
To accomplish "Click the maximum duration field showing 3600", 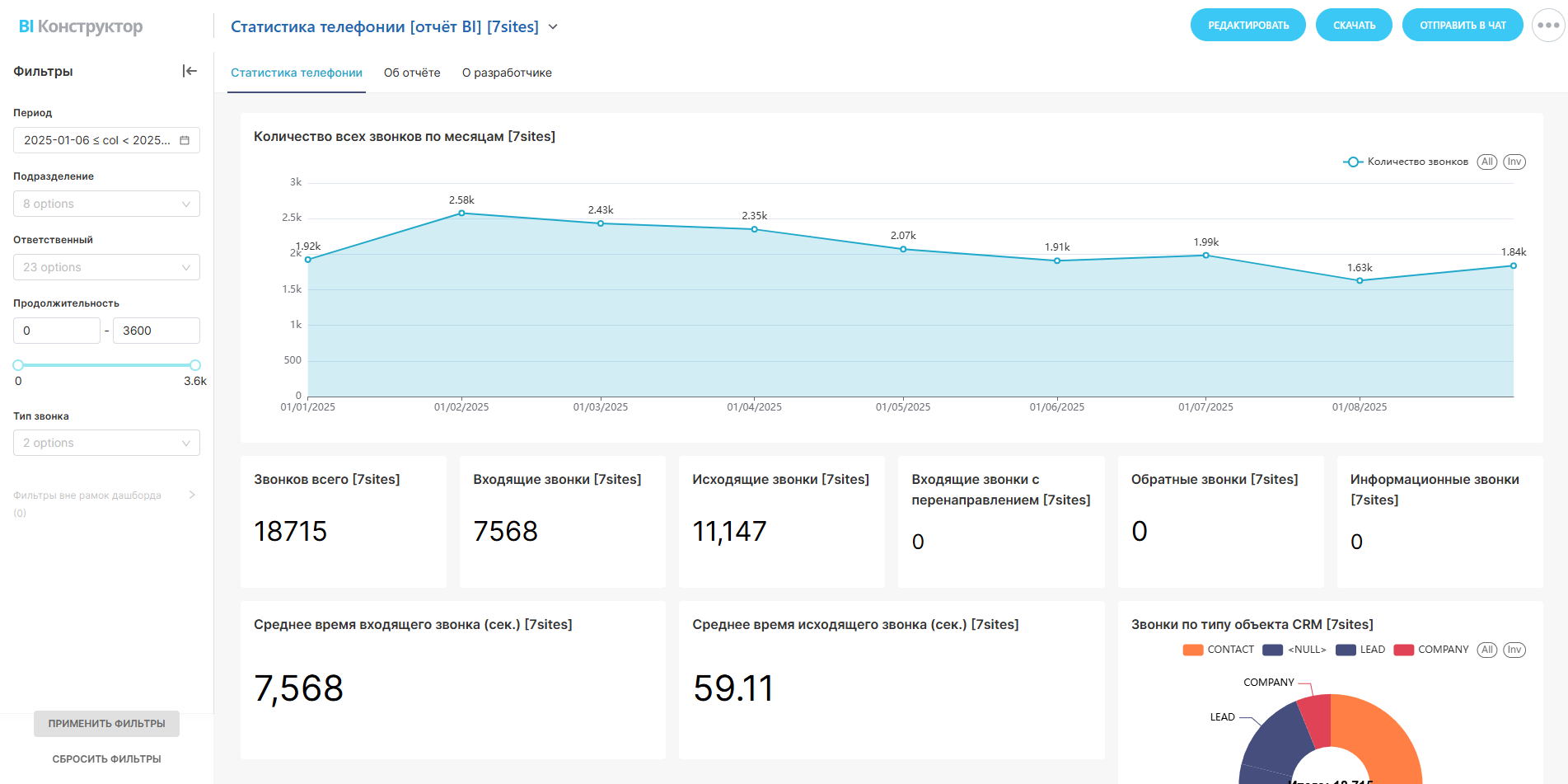I will point(156,331).
